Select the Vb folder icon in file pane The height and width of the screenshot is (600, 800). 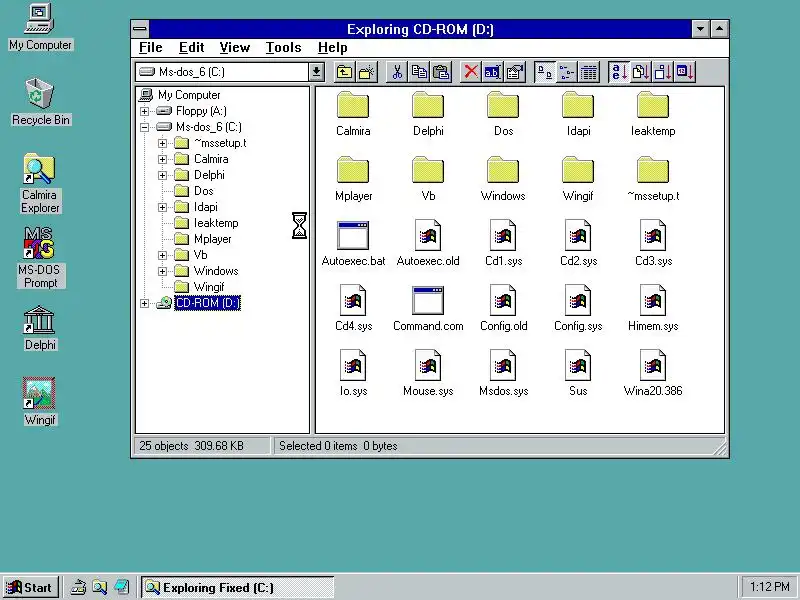click(428, 170)
